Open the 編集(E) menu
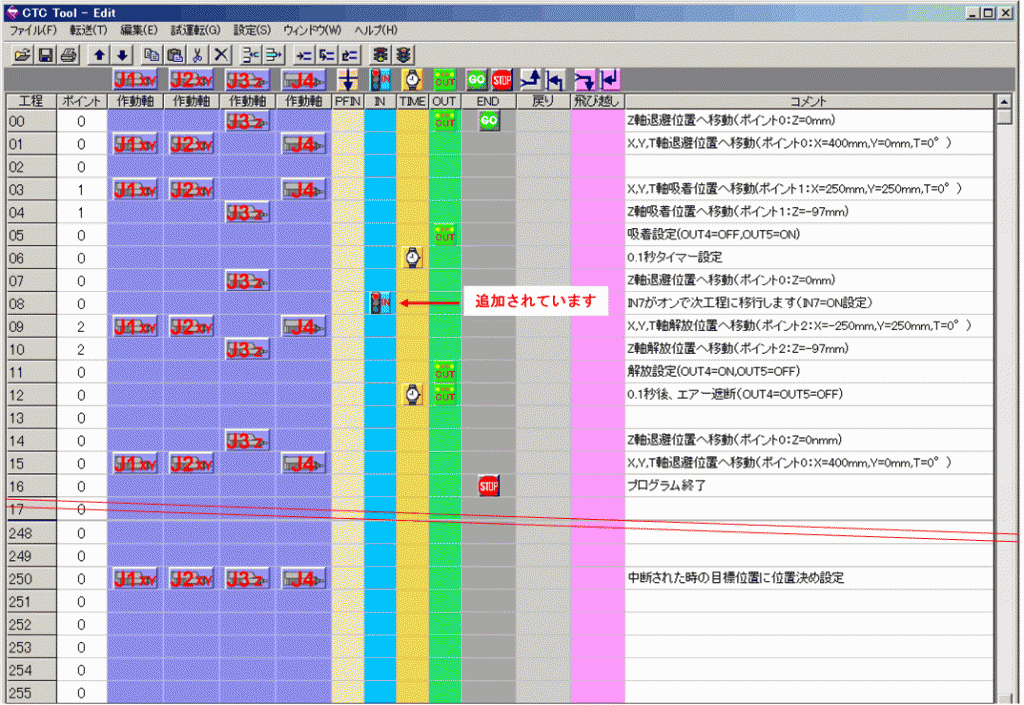Screen dimensions: 1024x705 click(x=138, y=30)
